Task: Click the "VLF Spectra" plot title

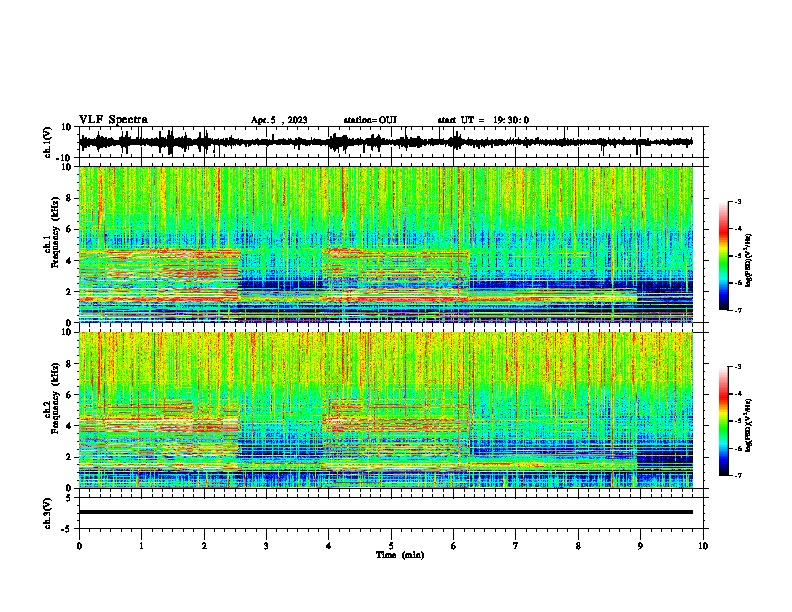Action: click(113, 120)
